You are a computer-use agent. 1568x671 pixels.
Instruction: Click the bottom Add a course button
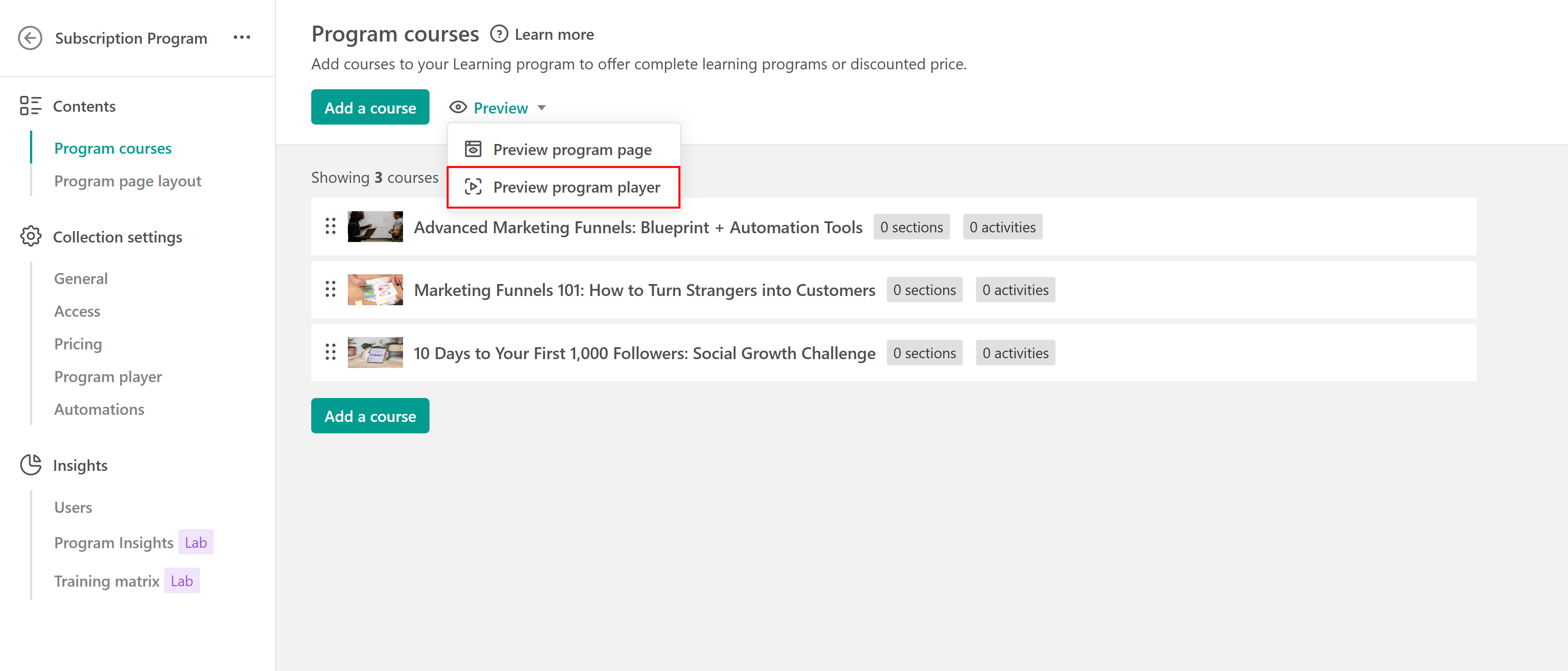click(x=370, y=416)
